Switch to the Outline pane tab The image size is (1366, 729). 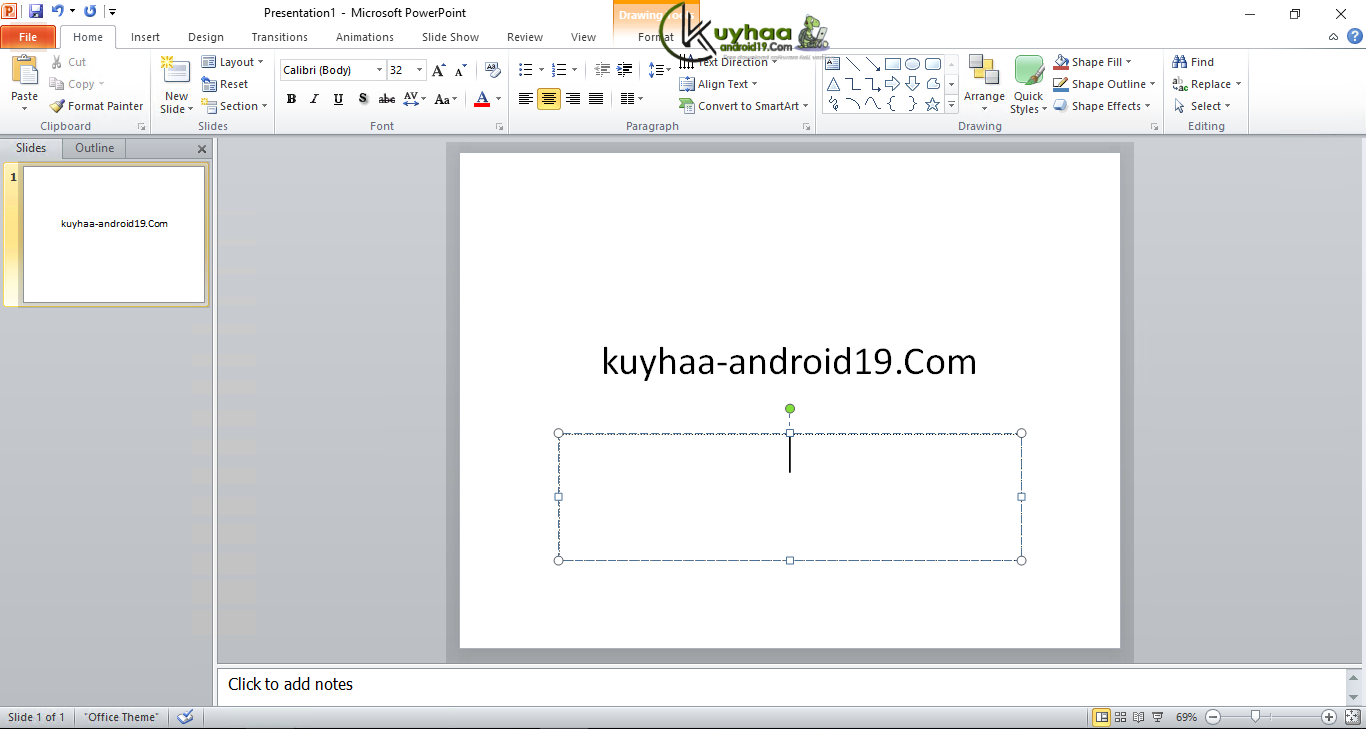pyautogui.click(x=95, y=148)
